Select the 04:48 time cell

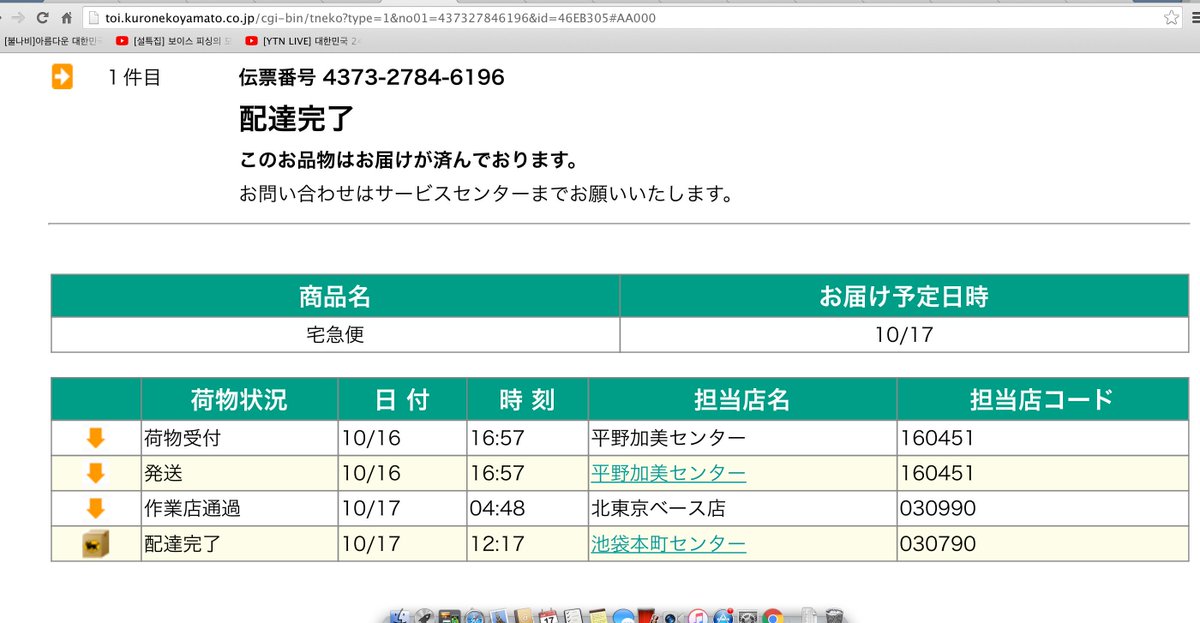(527, 508)
